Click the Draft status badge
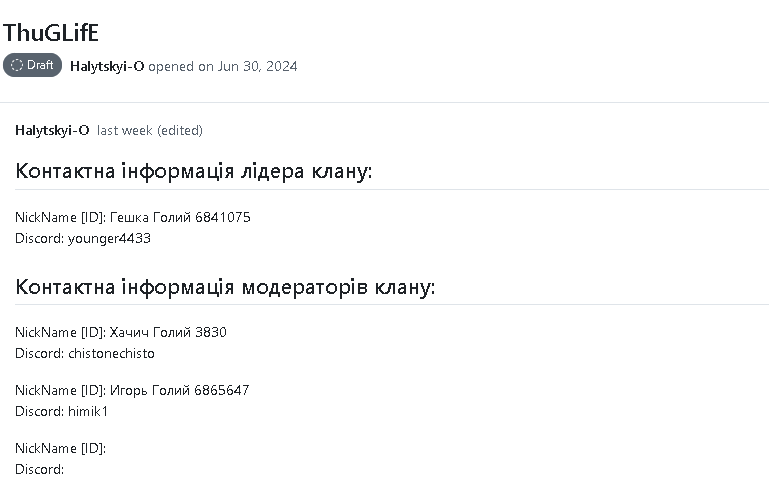769x489 pixels. point(32,65)
